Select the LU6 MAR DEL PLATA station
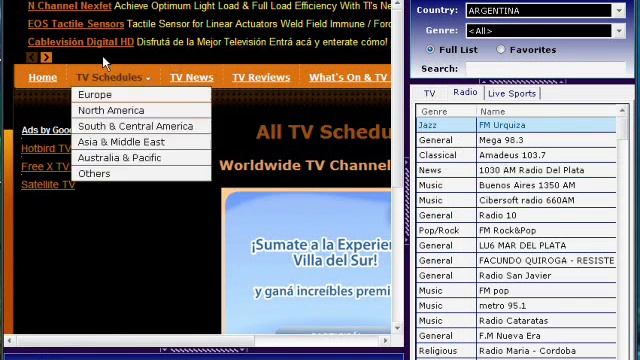Viewport: 640px width, 360px height. click(x=516, y=246)
